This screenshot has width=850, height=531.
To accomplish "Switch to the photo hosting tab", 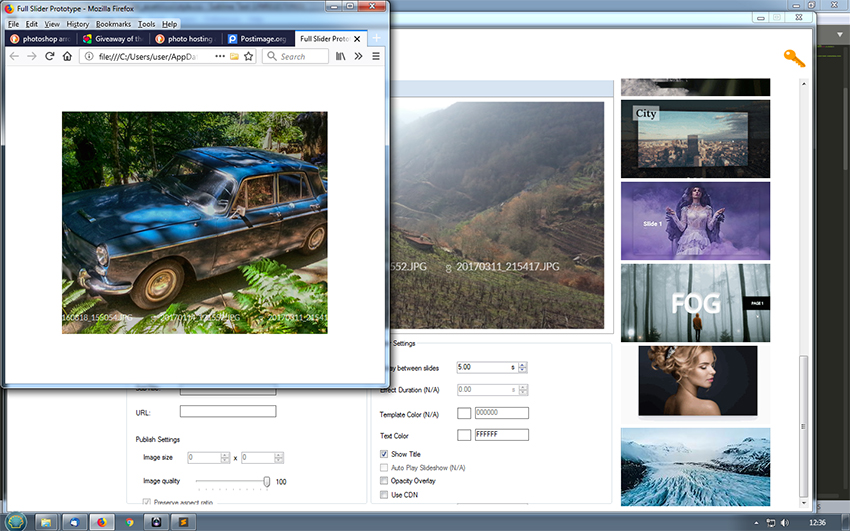I will coord(185,38).
